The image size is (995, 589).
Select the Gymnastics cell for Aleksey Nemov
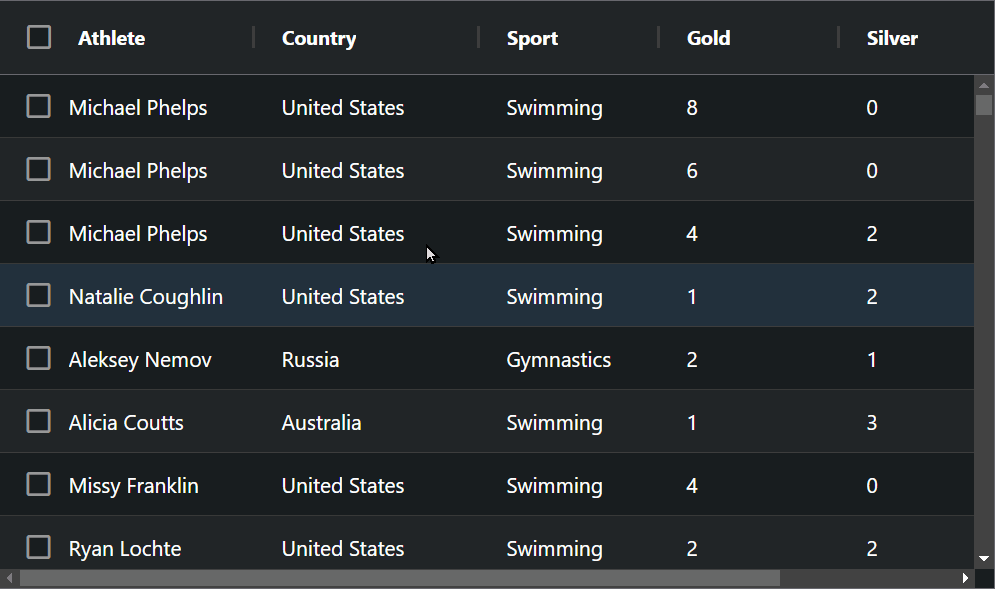pyautogui.click(x=558, y=360)
